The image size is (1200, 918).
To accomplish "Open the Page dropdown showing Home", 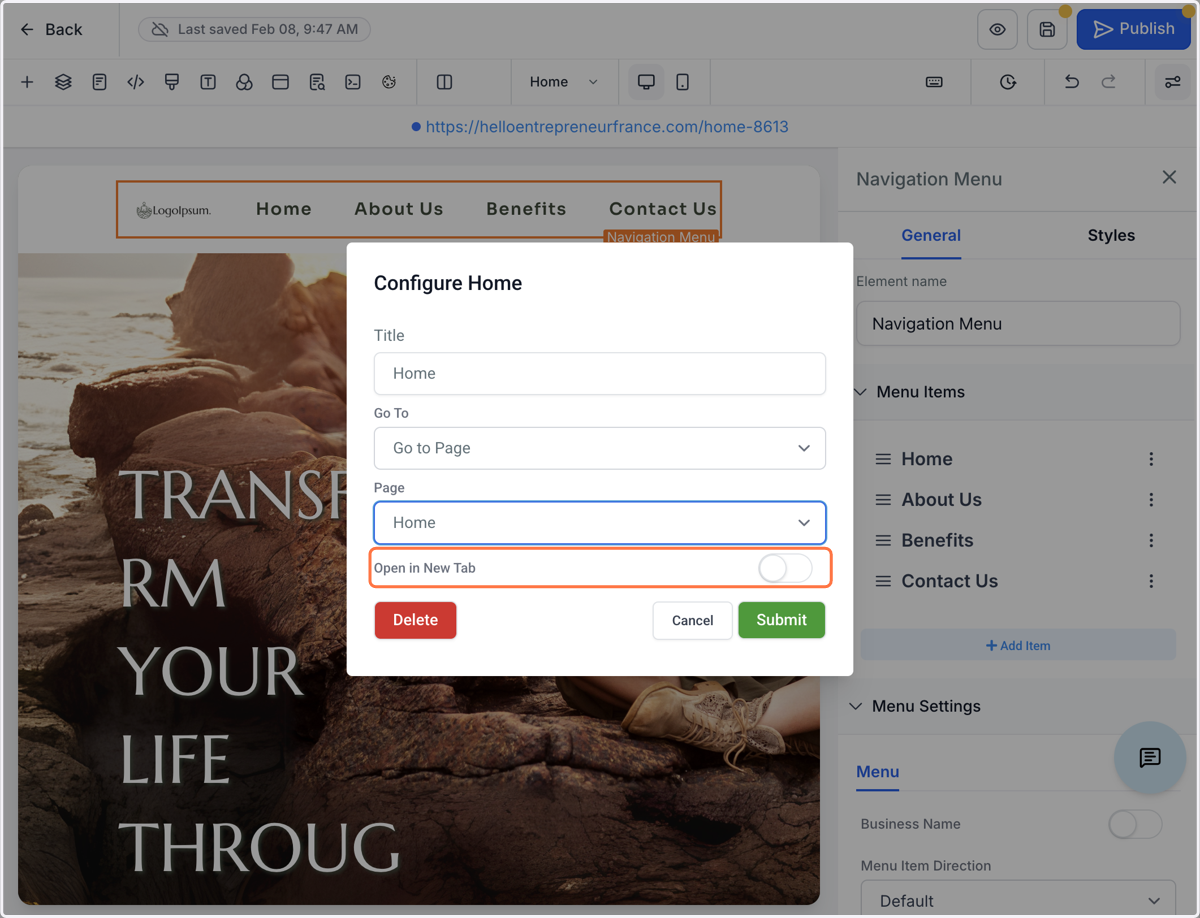I will 600,523.
